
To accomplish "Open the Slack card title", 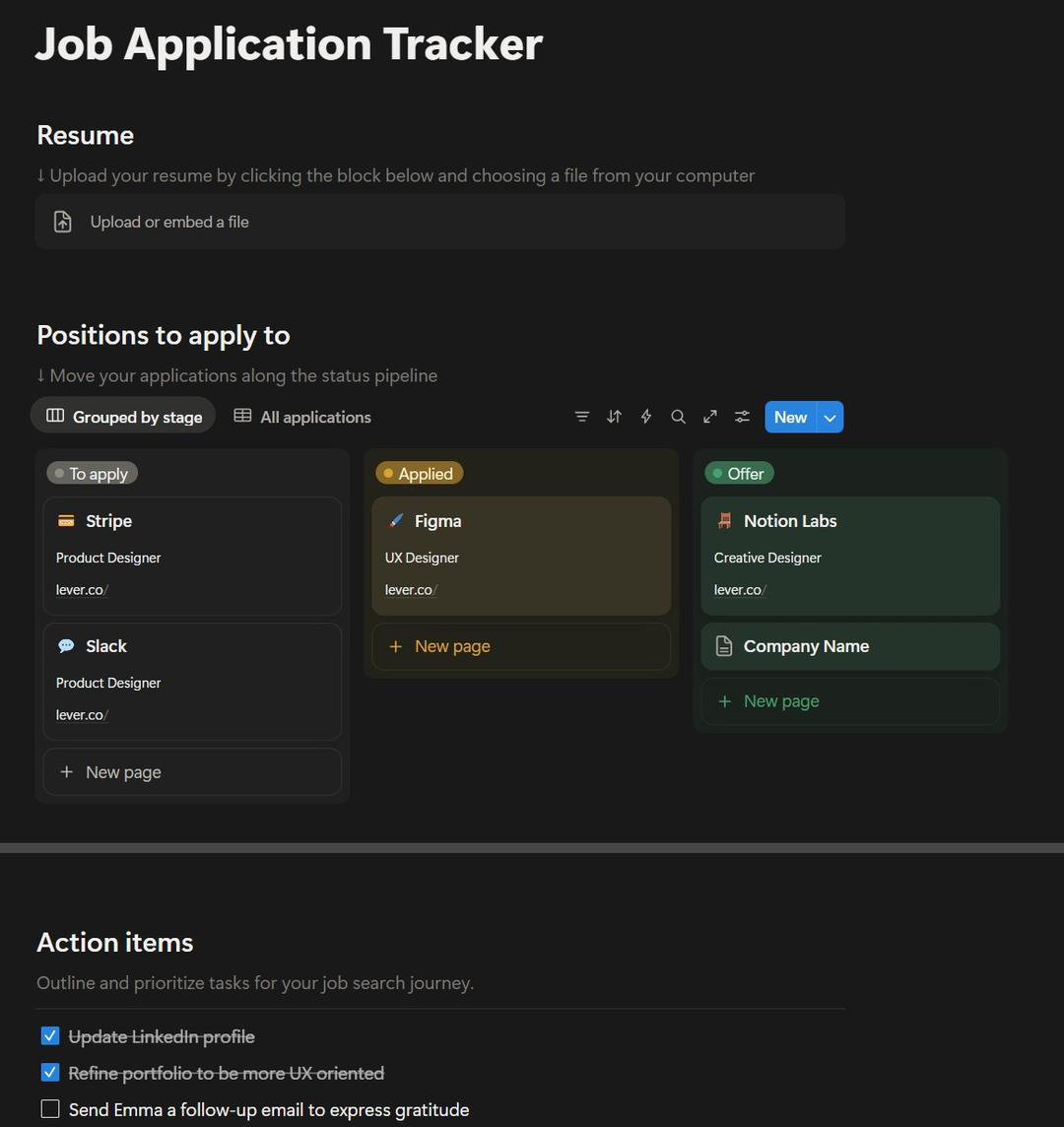I will (x=106, y=646).
